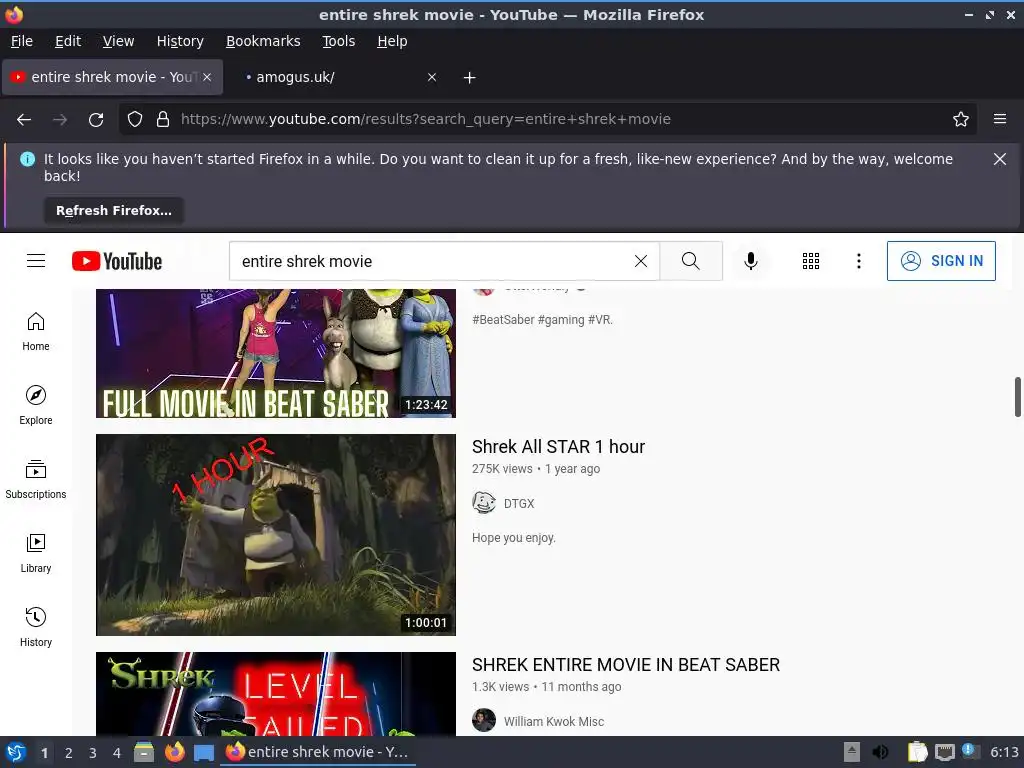This screenshot has width=1024, height=768.
Task: Open the Bookmarks menu
Action: click(x=263, y=41)
